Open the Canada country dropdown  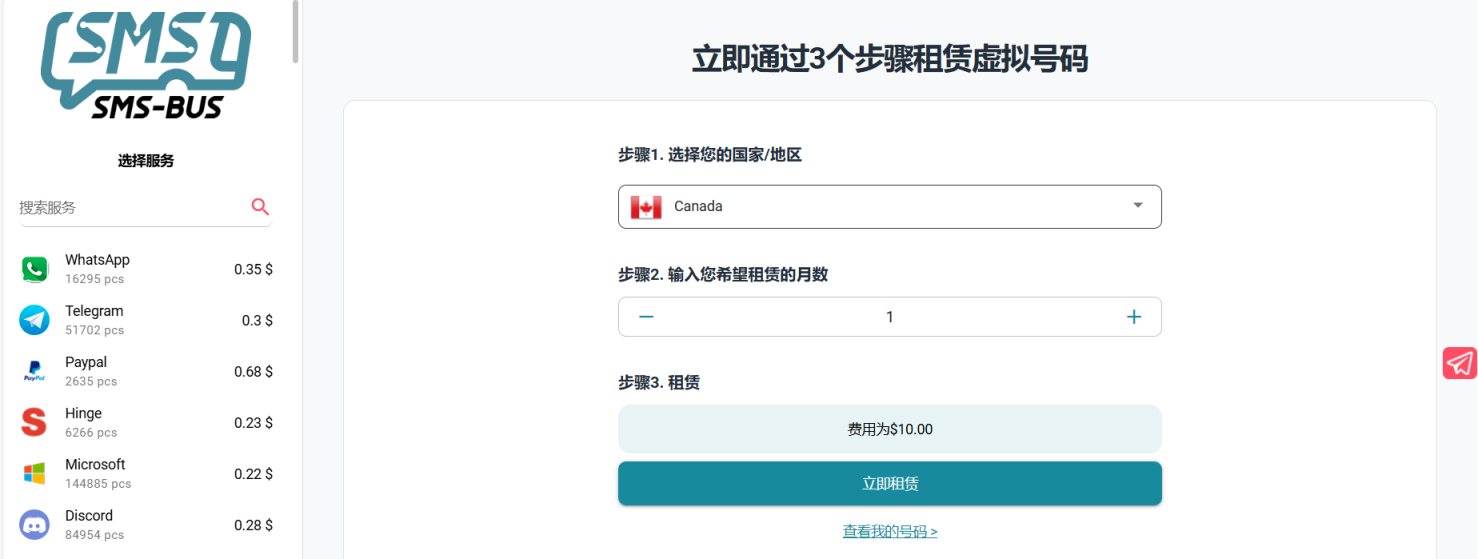[x=888, y=207]
